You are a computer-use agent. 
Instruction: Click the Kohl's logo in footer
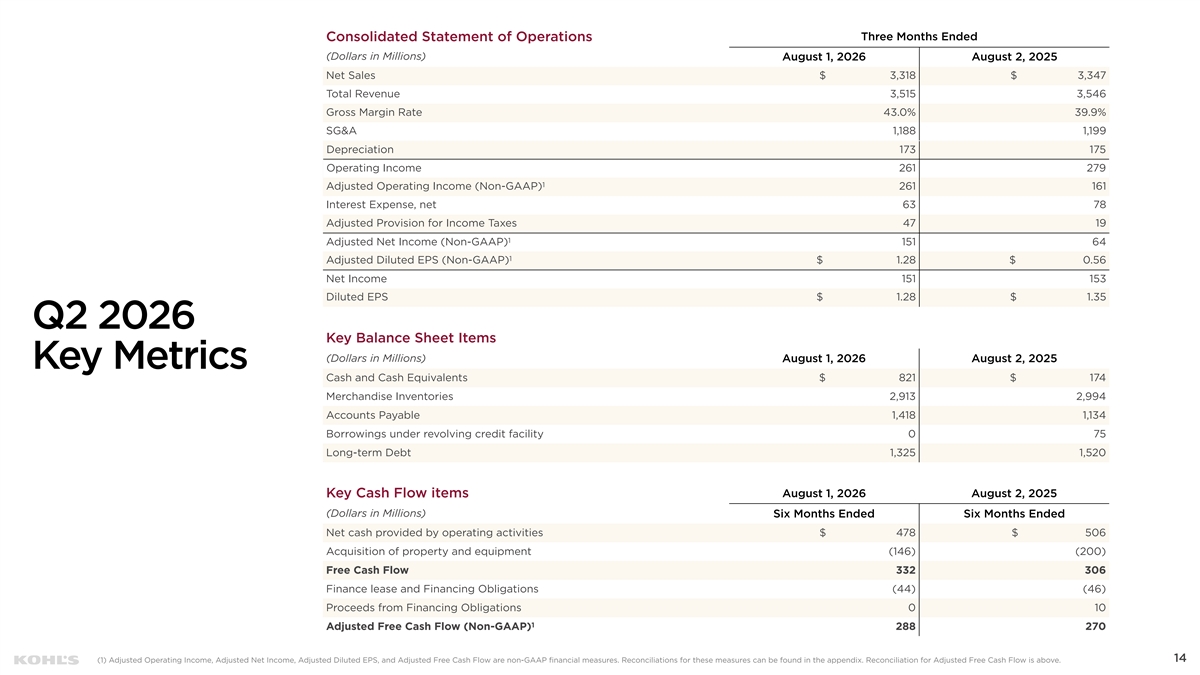tap(47, 659)
